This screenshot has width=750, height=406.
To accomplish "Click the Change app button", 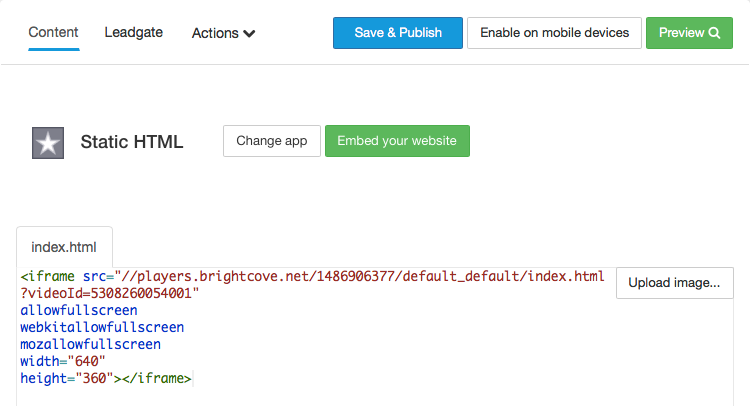I will point(271,141).
